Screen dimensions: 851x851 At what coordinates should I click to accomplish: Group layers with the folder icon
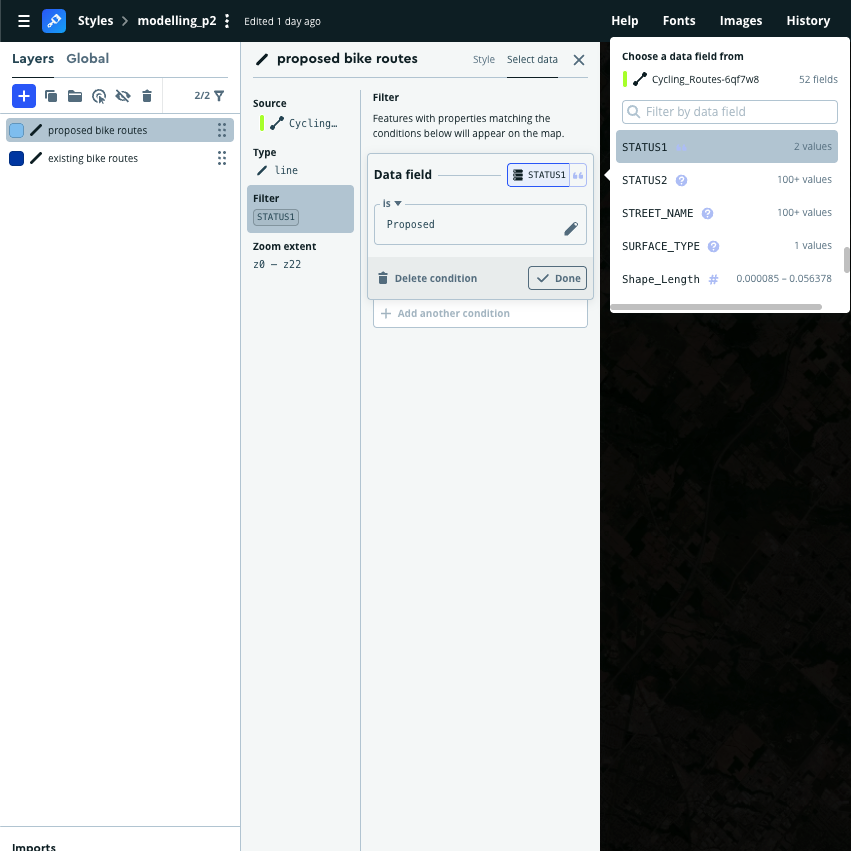tap(75, 96)
